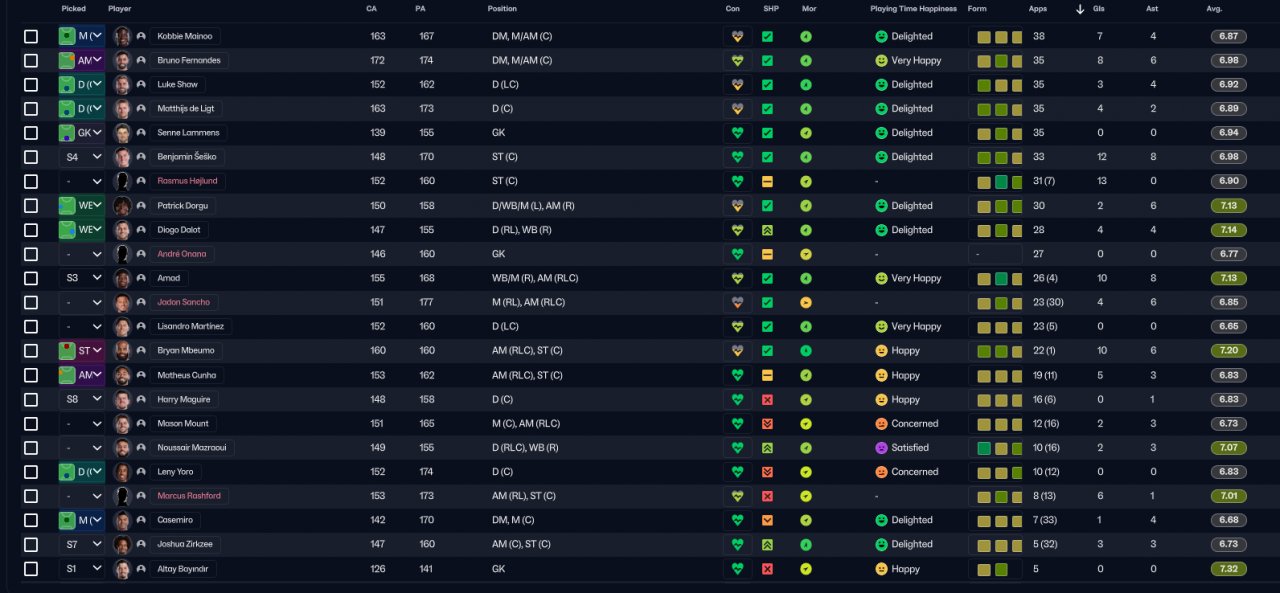Viewport: 1280px width, 593px height.
Task: Click Joshua Zirkzee's sharpness double-arrow icon
Action: click(x=767, y=544)
